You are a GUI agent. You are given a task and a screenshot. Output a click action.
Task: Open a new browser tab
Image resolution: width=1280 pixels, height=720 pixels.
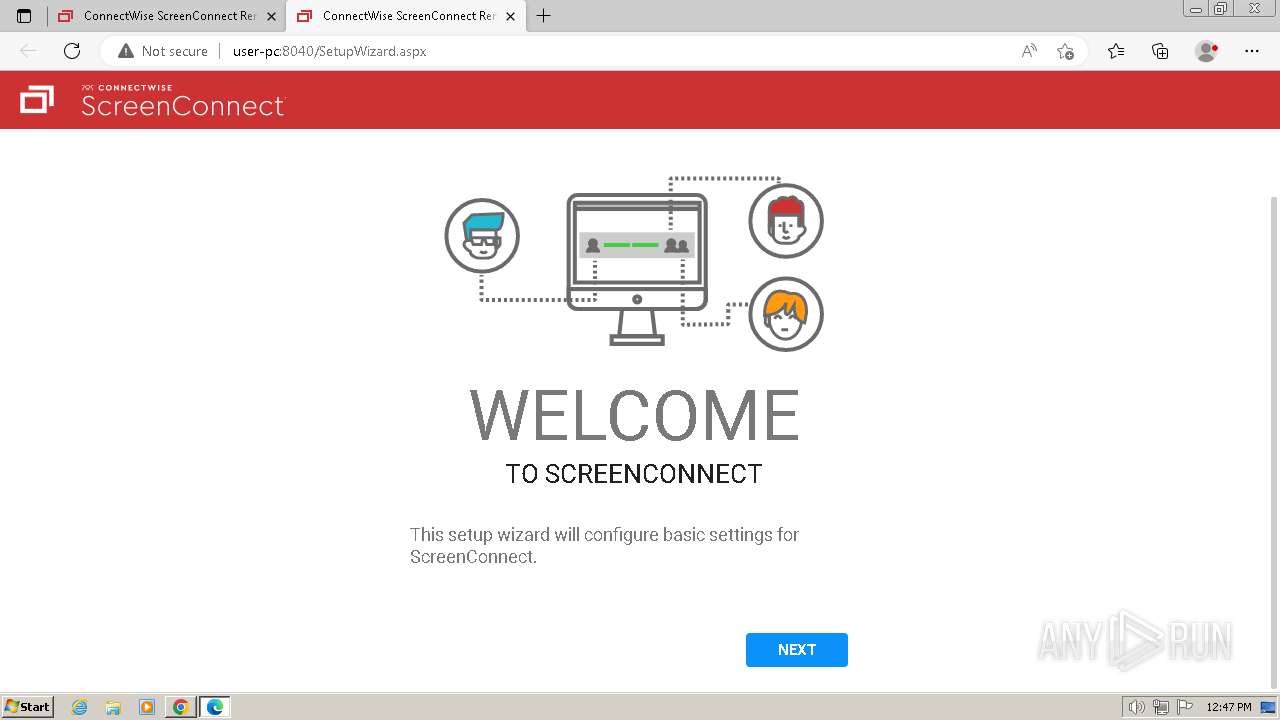(x=543, y=16)
